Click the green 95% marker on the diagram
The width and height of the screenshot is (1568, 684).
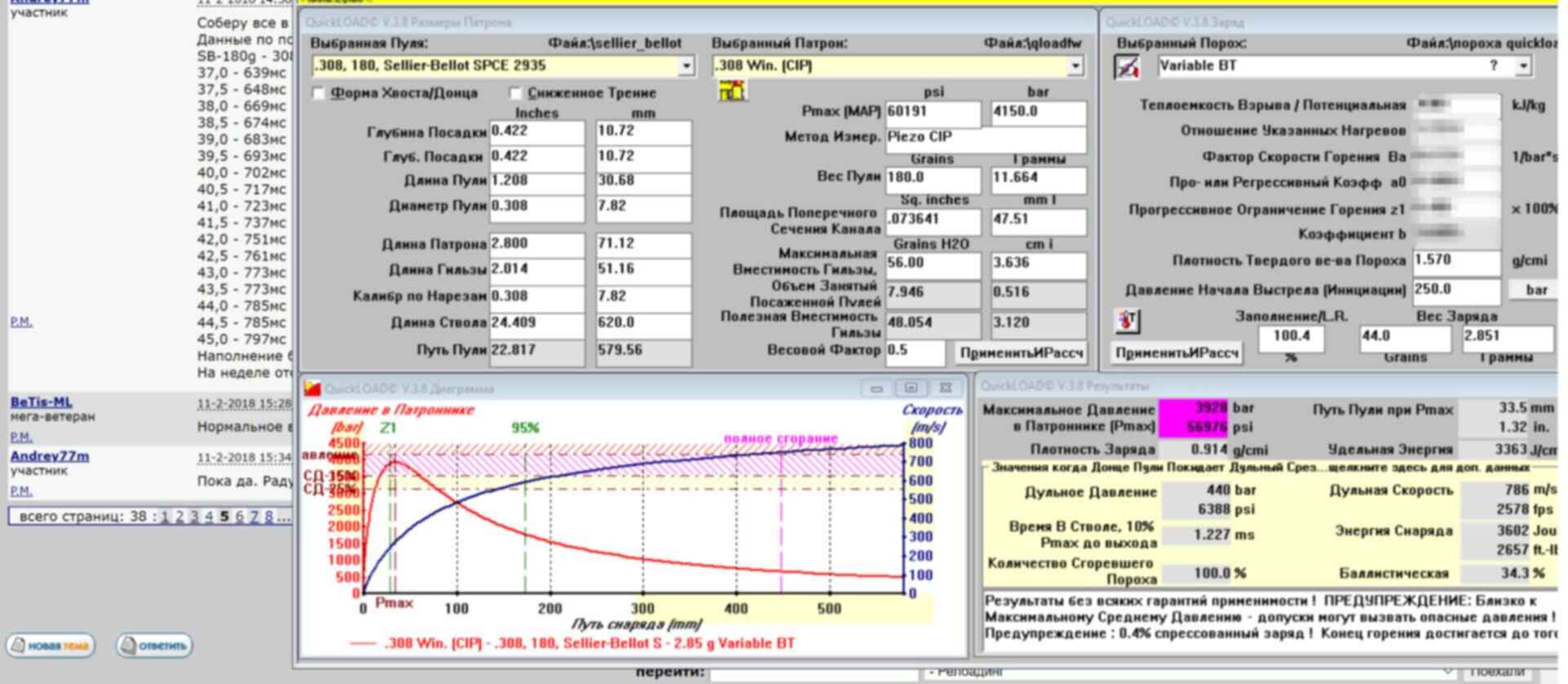point(525,428)
